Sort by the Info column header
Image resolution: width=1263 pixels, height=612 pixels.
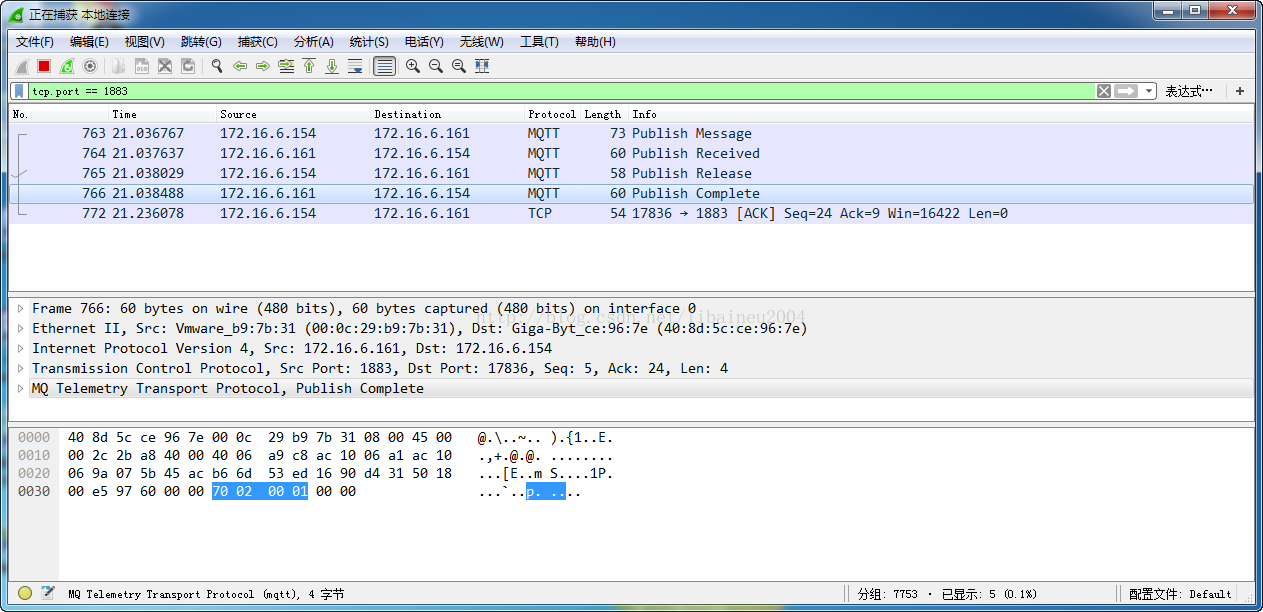coord(941,114)
